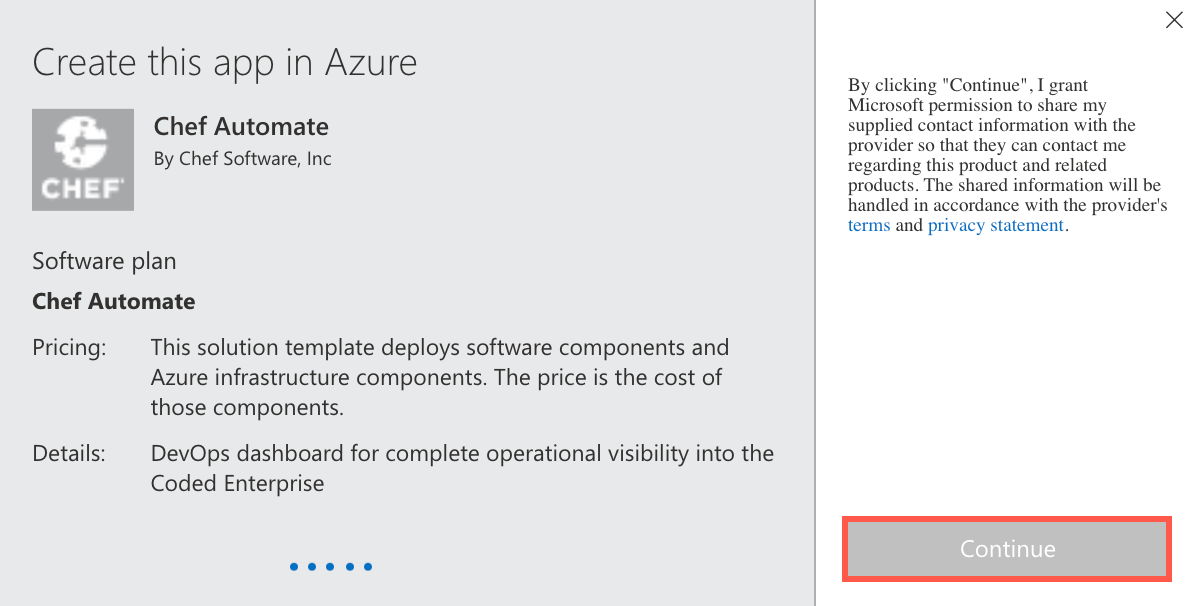This screenshot has width=1194, height=606.
Task: Select the fourth pagination dot
Action: [x=349, y=567]
